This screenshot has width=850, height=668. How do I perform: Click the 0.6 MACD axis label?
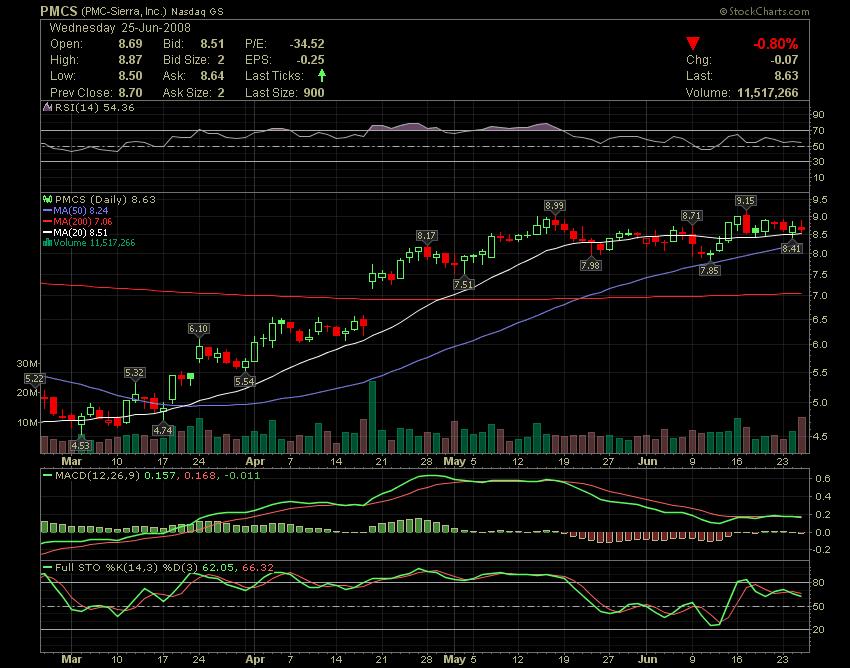[x=823, y=478]
